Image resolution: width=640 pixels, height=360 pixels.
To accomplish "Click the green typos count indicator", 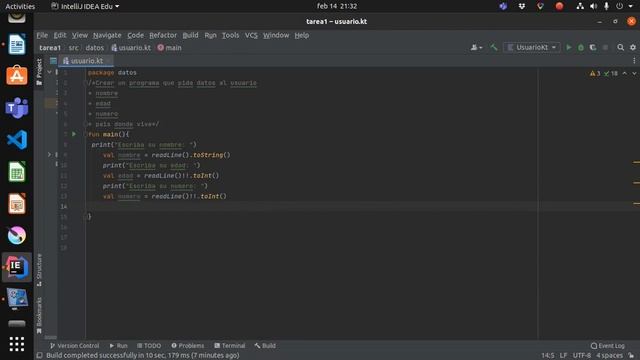I will click(x=611, y=73).
